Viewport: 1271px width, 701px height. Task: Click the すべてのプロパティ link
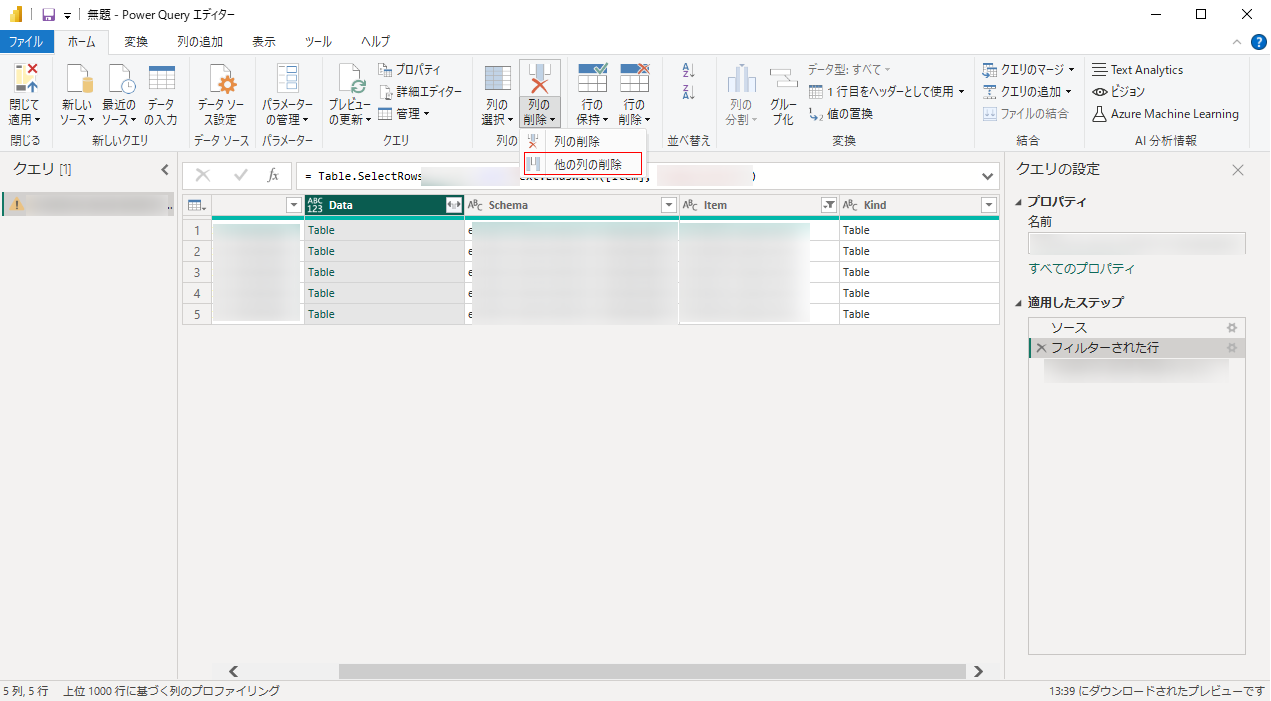(x=1081, y=269)
